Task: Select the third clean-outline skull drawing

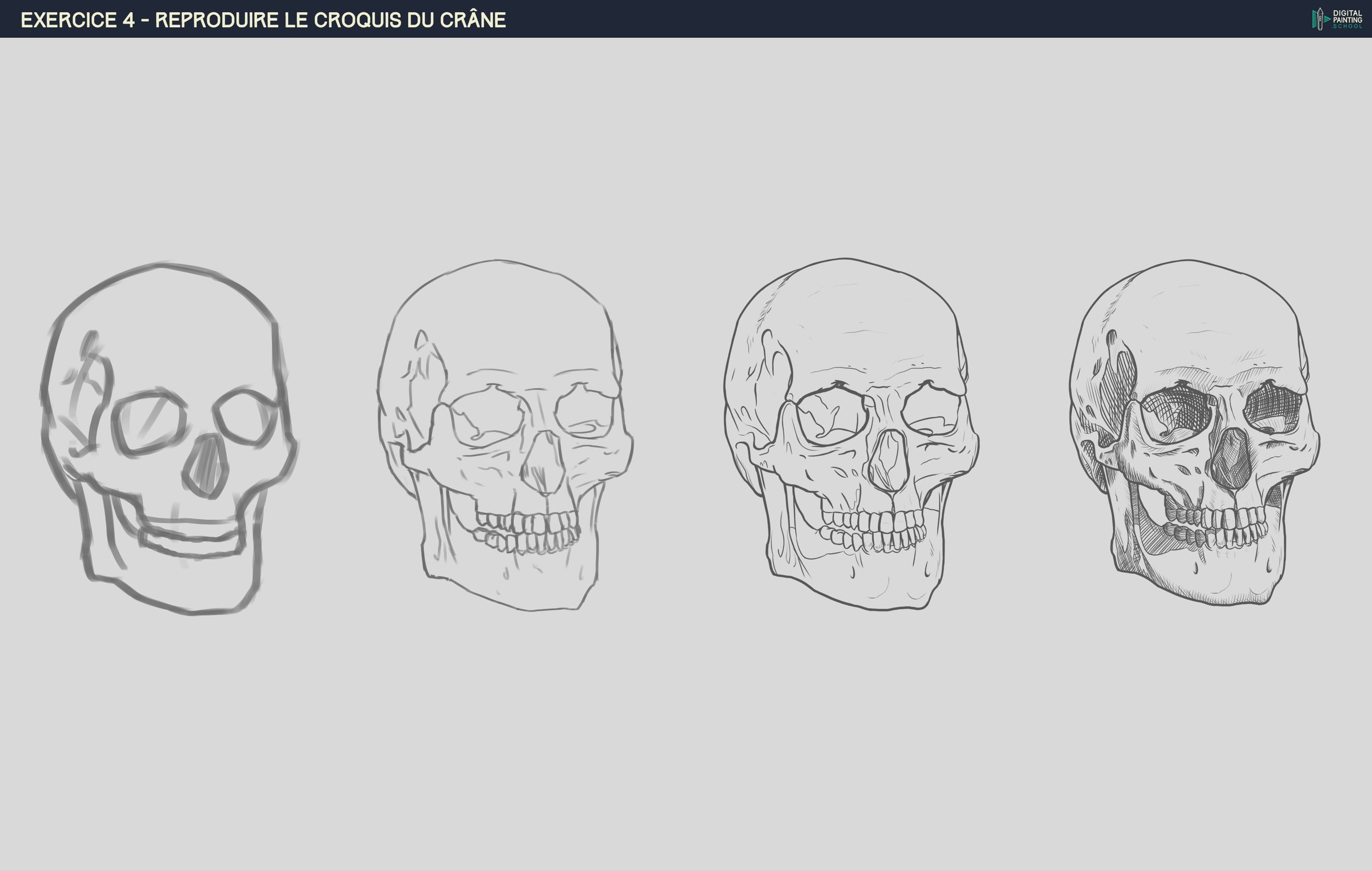Action: coord(851,434)
